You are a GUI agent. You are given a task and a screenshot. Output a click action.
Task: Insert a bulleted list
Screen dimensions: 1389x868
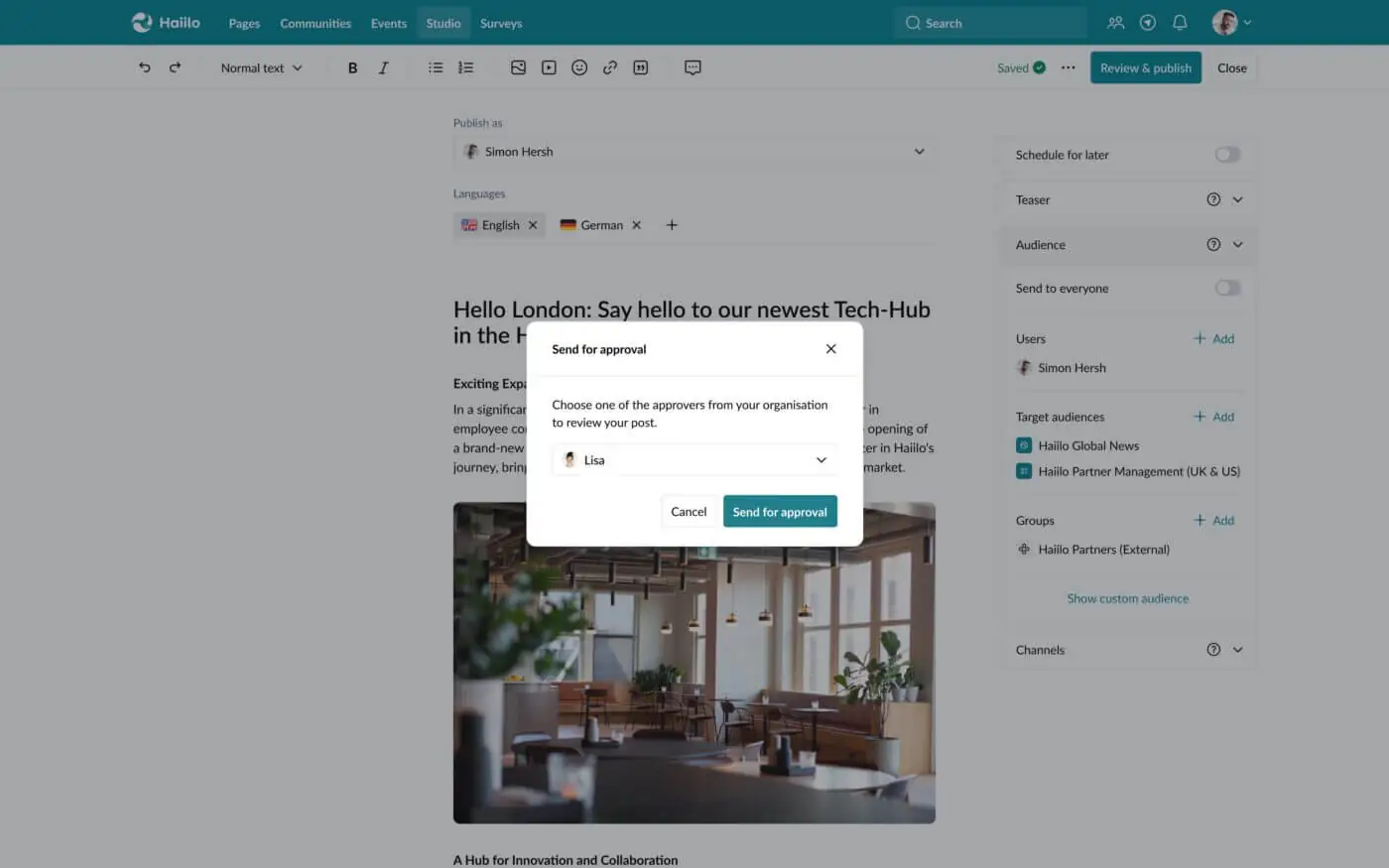[436, 67]
